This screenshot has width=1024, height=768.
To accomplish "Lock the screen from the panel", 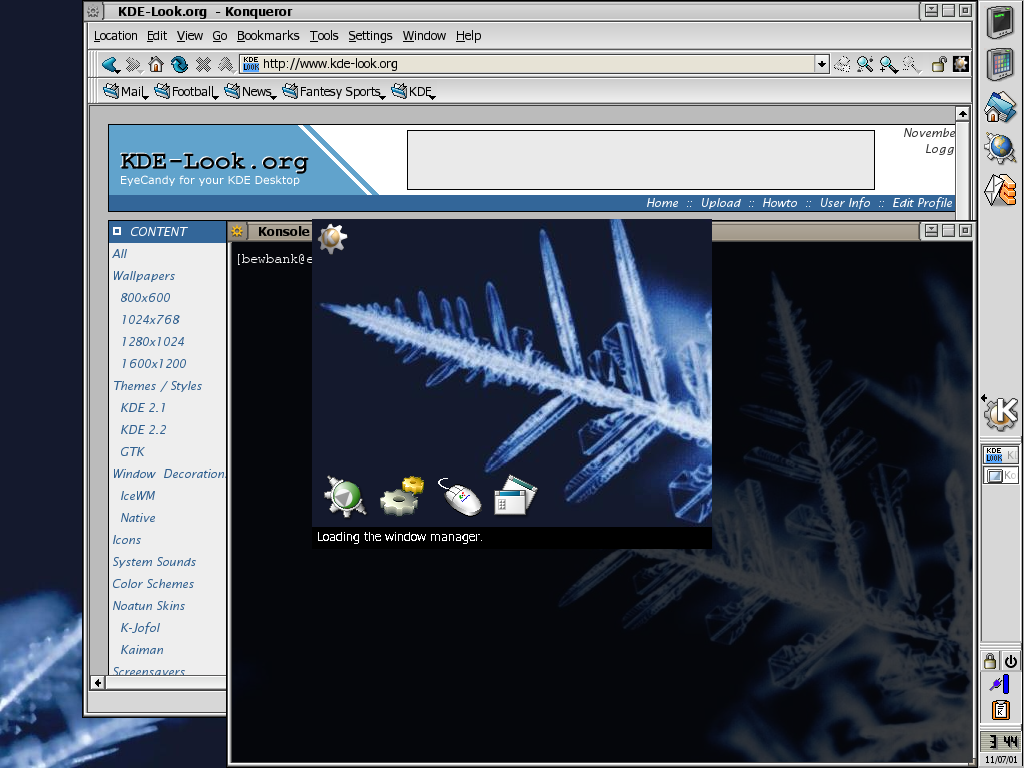I will [990, 661].
